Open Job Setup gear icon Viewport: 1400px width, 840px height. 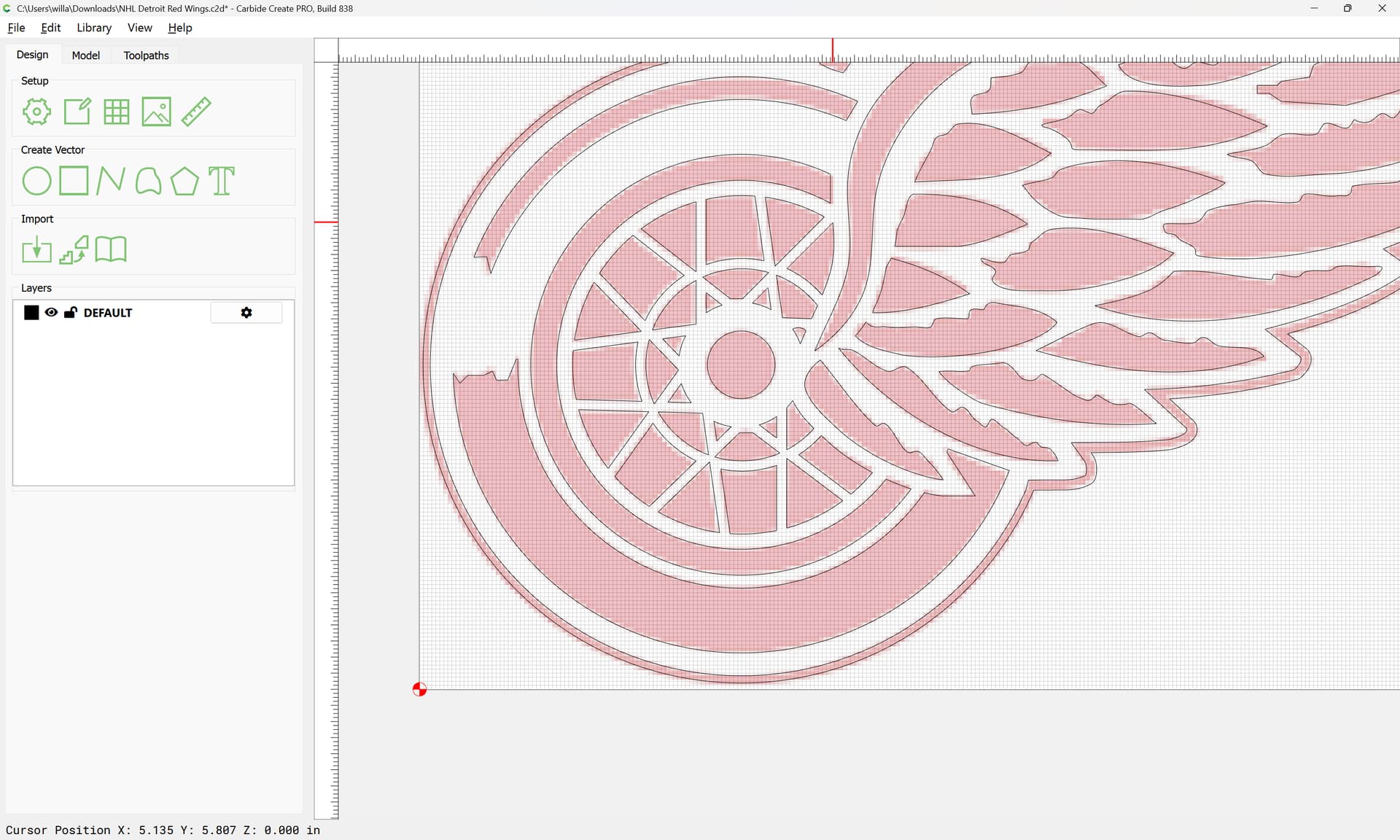click(36, 112)
